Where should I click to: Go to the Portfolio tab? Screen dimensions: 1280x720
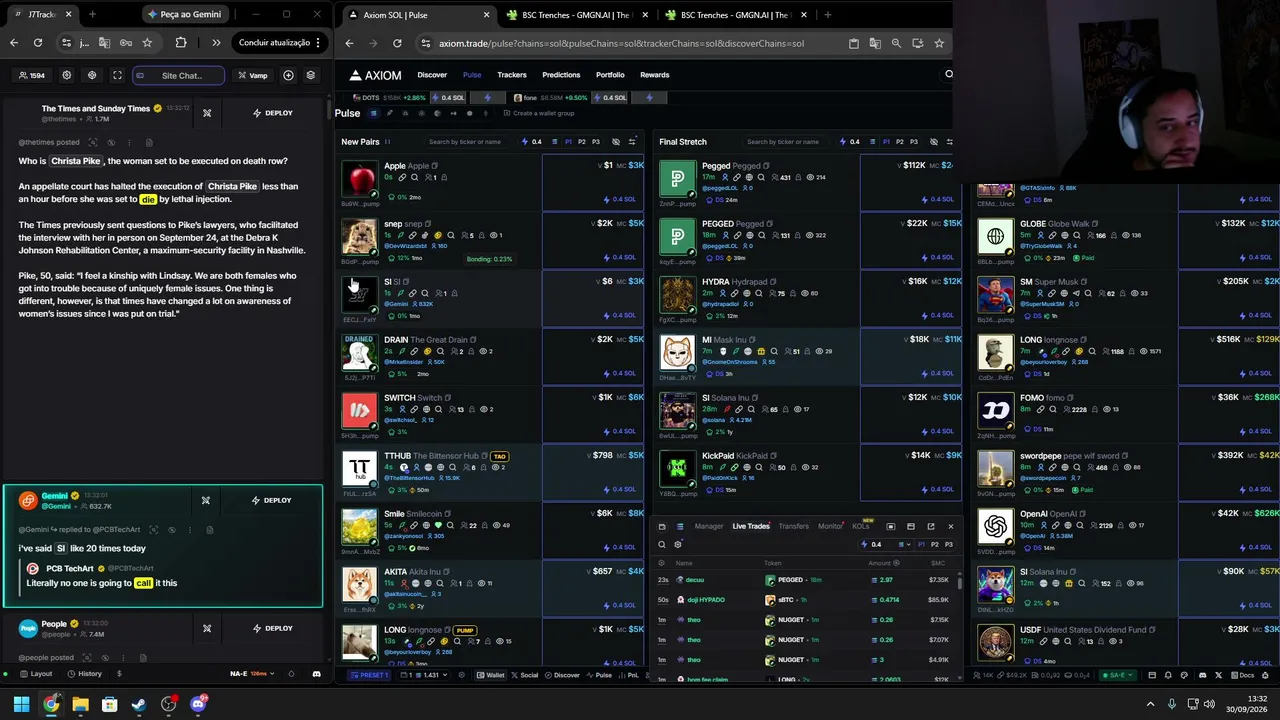(x=610, y=75)
